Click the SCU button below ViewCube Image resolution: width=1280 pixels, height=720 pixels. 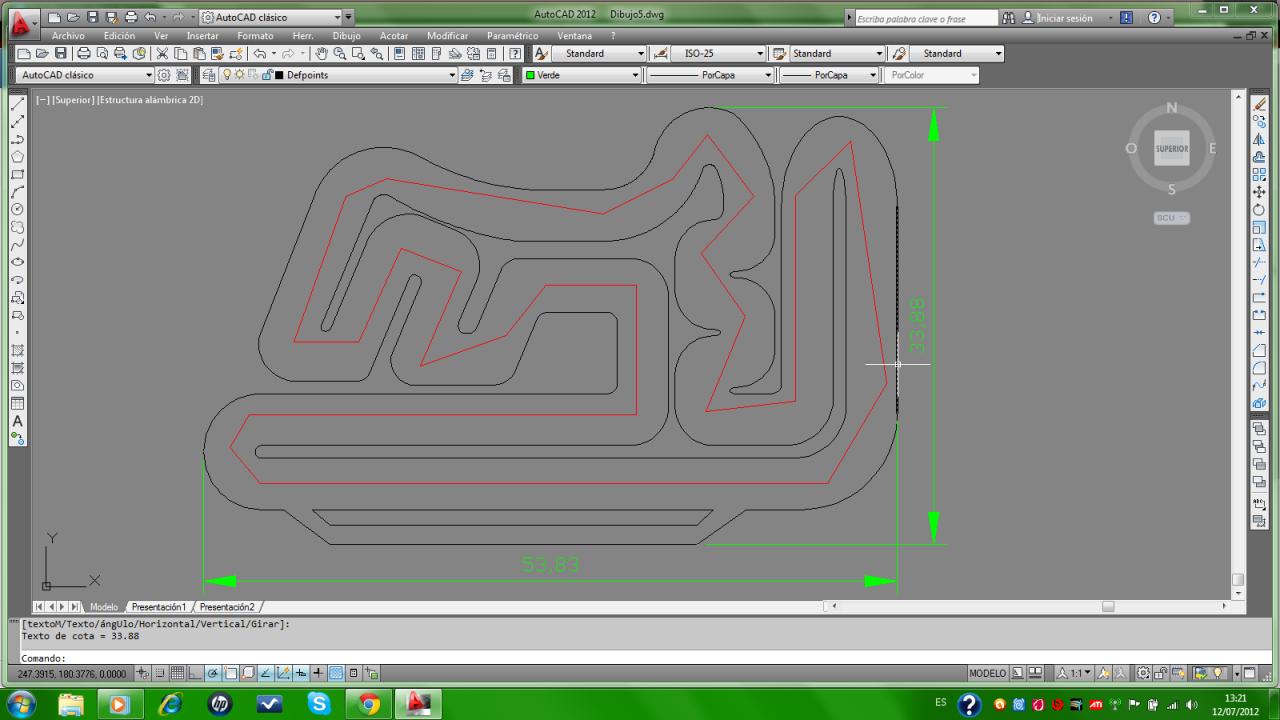tap(1171, 217)
